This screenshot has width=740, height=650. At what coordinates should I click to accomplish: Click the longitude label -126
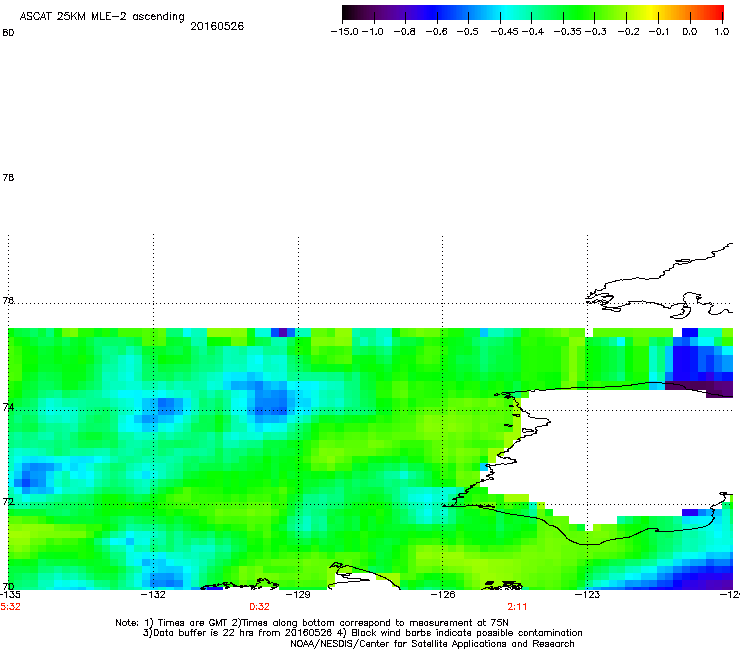click(x=443, y=595)
